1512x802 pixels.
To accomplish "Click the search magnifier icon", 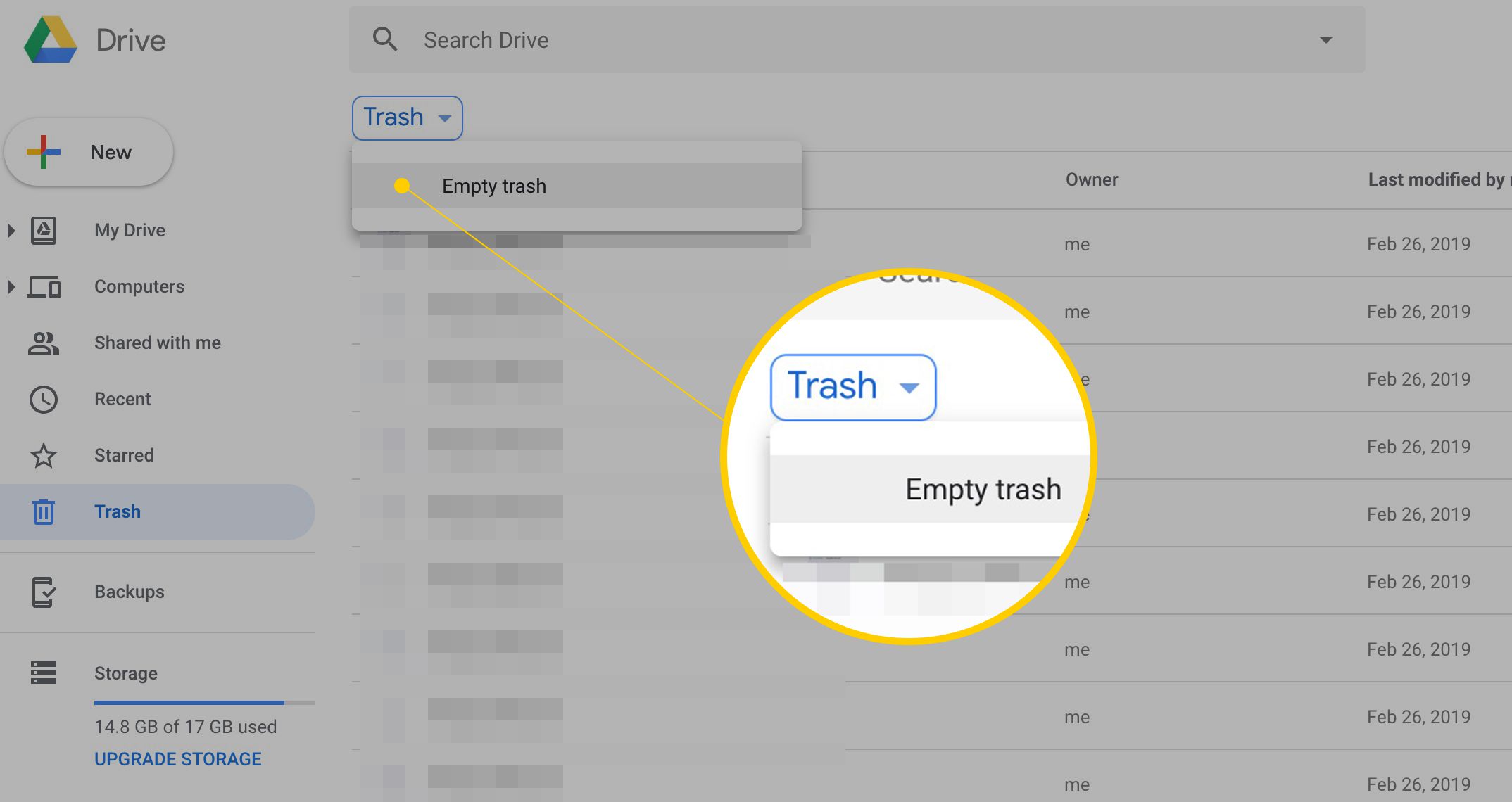I will (x=385, y=39).
